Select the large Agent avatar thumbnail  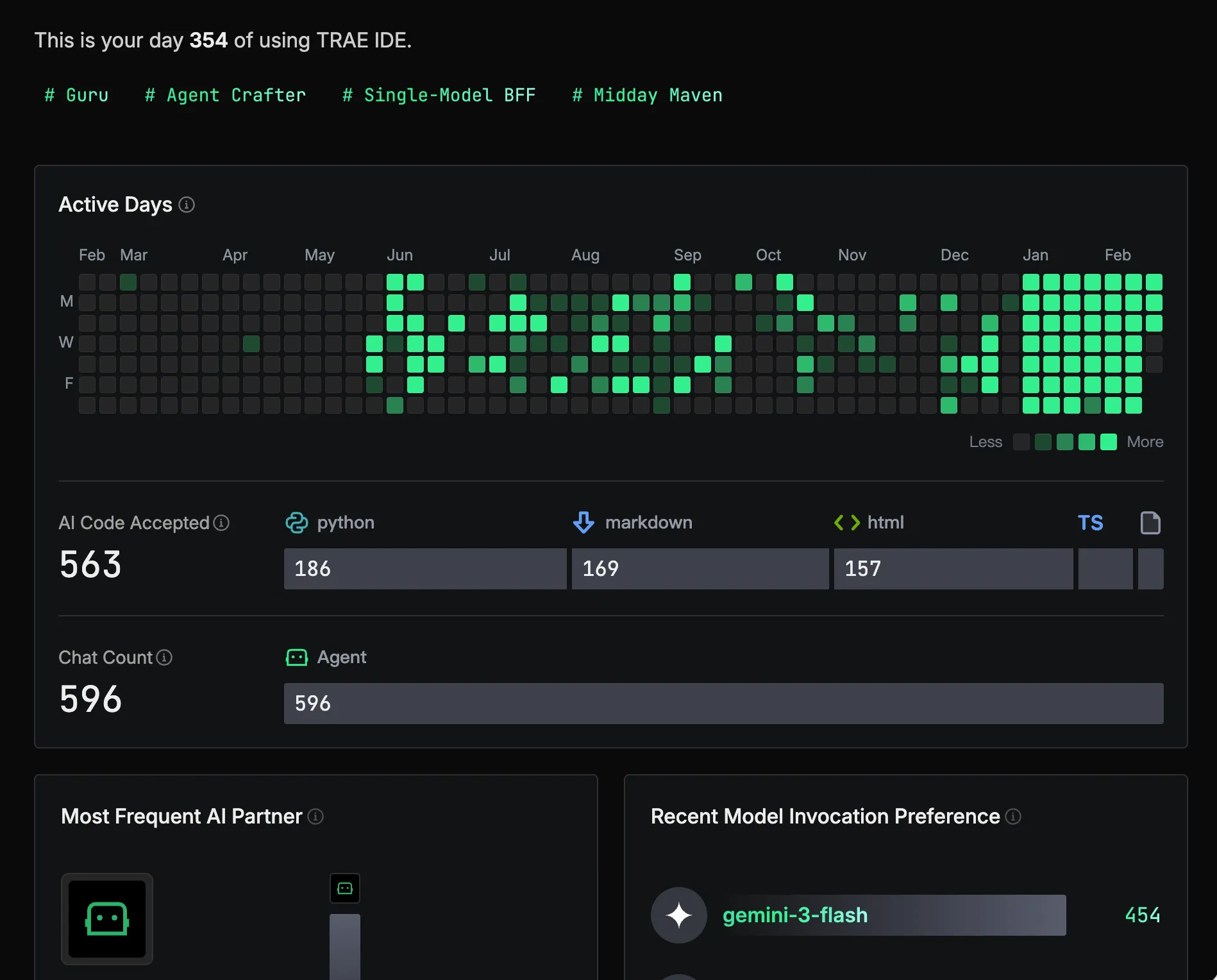[107, 919]
